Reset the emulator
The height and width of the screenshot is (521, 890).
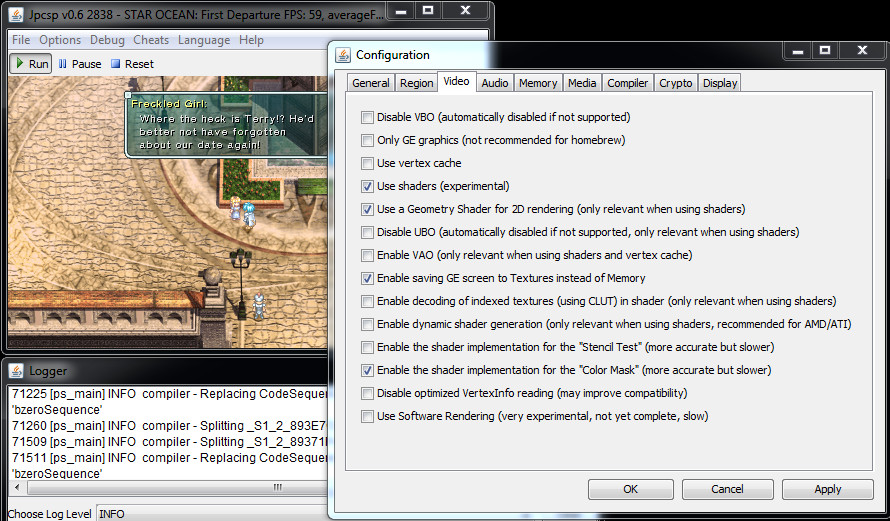click(x=132, y=64)
